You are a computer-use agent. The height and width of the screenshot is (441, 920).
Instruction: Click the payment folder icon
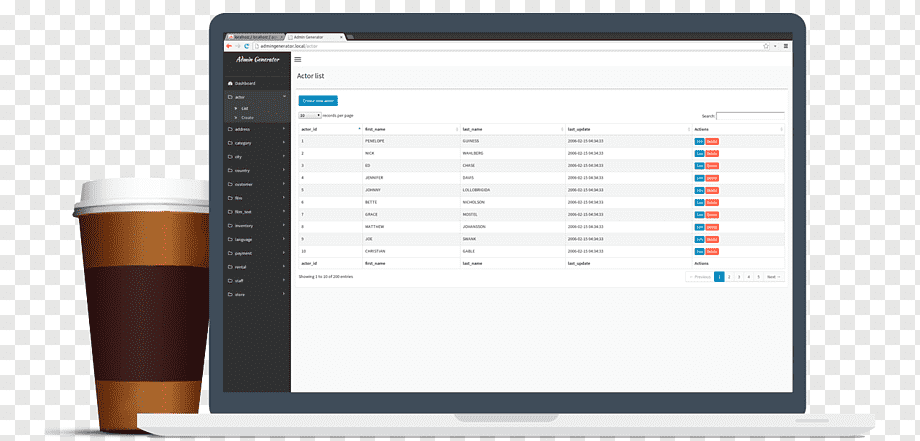pos(230,253)
